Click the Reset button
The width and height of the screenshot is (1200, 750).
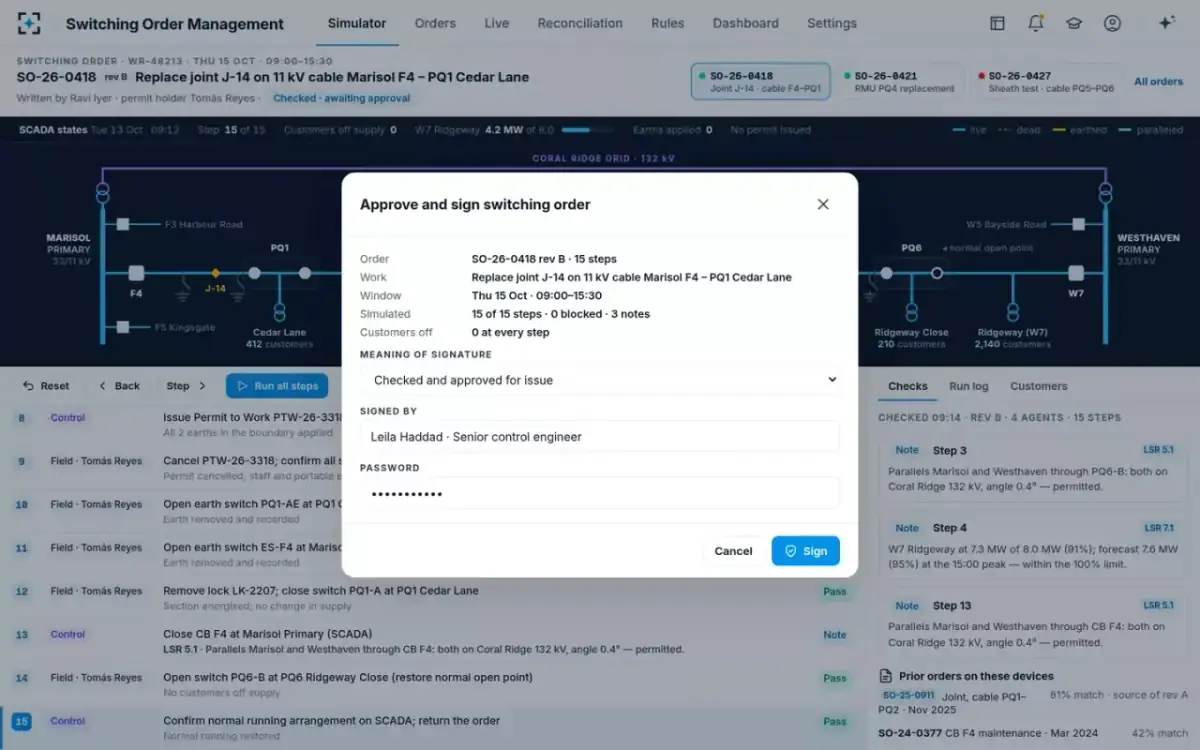(46, 386)
